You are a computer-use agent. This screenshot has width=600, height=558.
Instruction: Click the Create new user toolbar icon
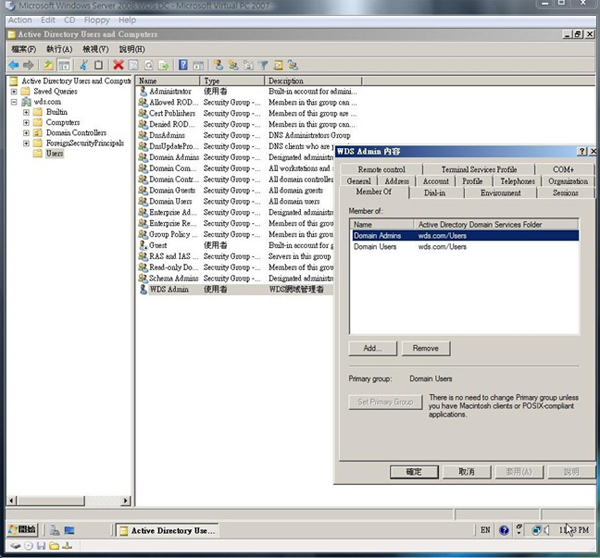tap(217, 65)
